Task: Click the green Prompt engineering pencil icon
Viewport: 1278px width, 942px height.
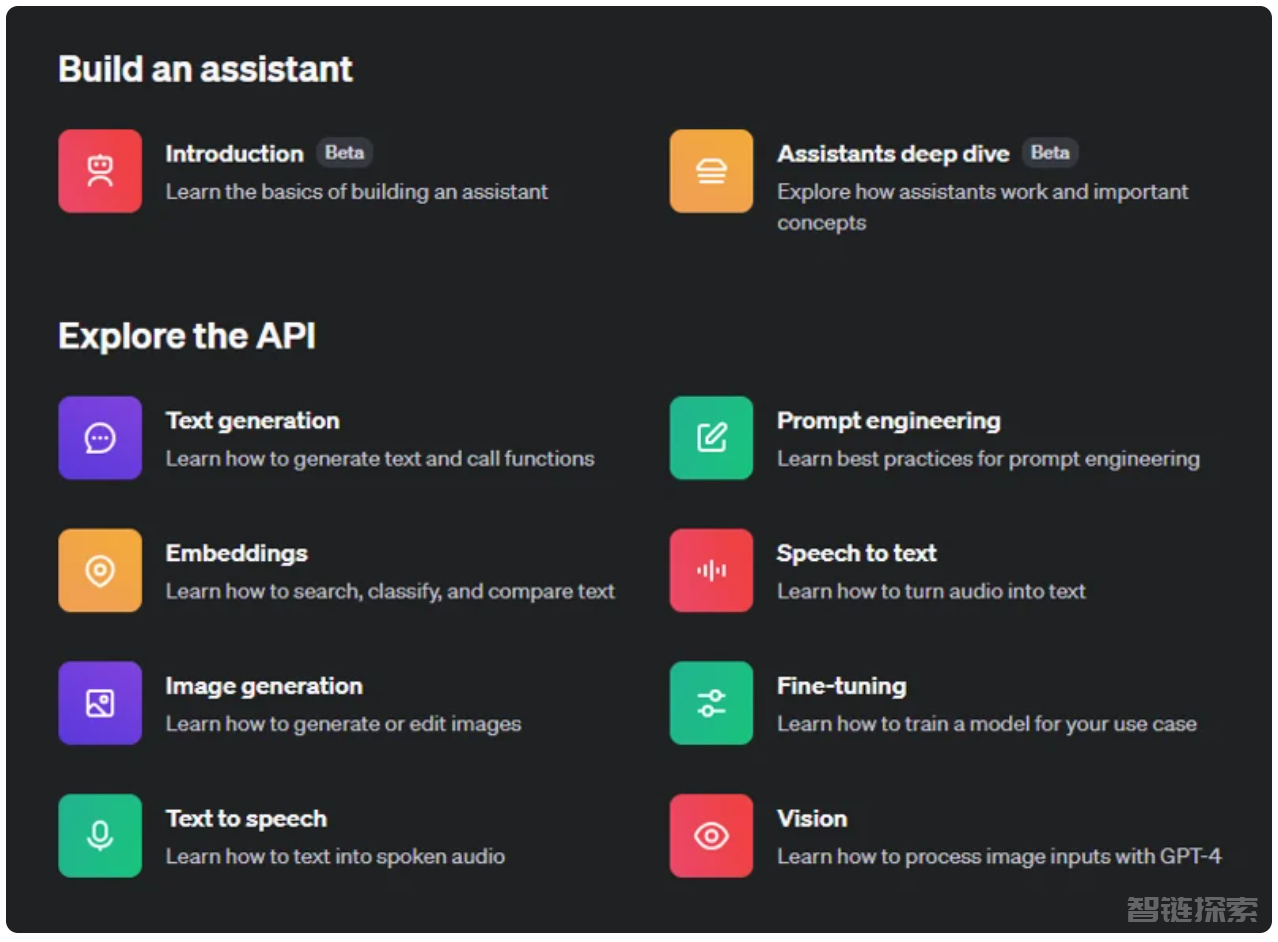Action: 711,438
